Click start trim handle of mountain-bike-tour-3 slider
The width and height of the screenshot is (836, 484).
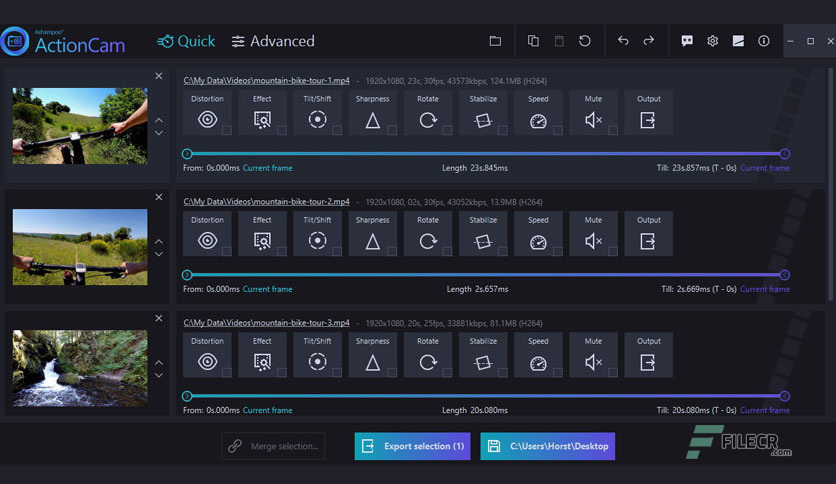tap(187, 396)
